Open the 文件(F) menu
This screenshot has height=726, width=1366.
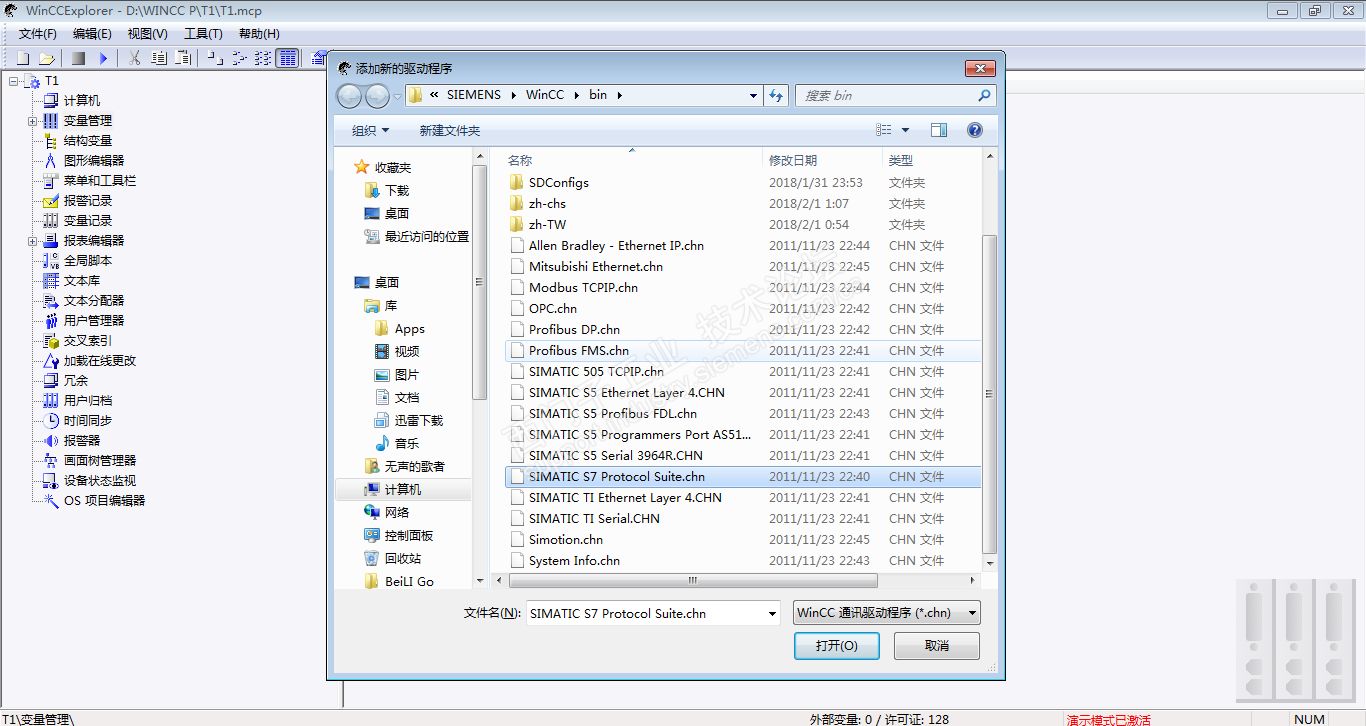tap(38, 34)
